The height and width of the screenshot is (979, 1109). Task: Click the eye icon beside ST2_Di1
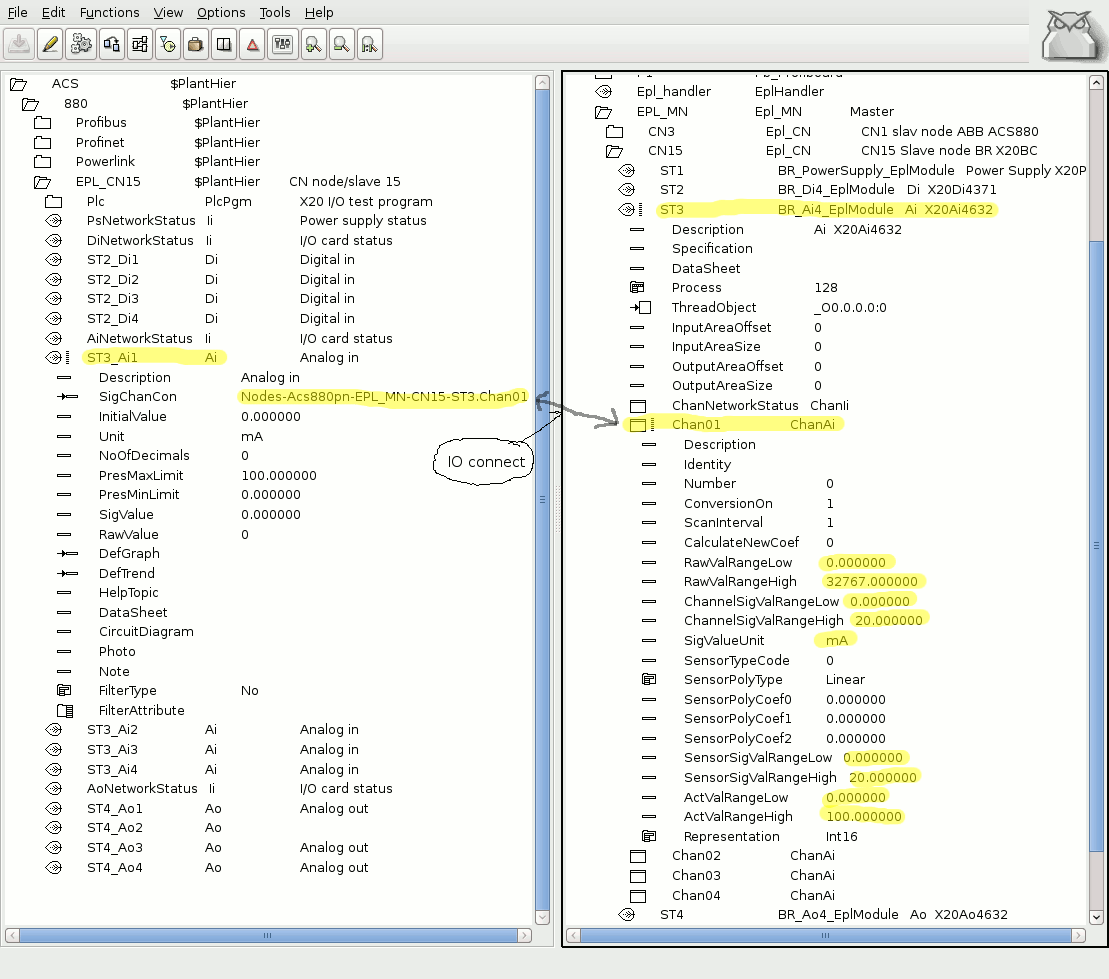[x=54, y=260]
